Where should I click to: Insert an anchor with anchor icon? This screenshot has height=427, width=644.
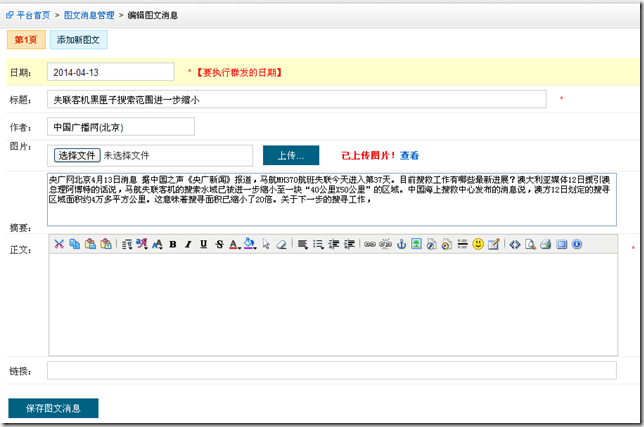[x=401, y=244]
